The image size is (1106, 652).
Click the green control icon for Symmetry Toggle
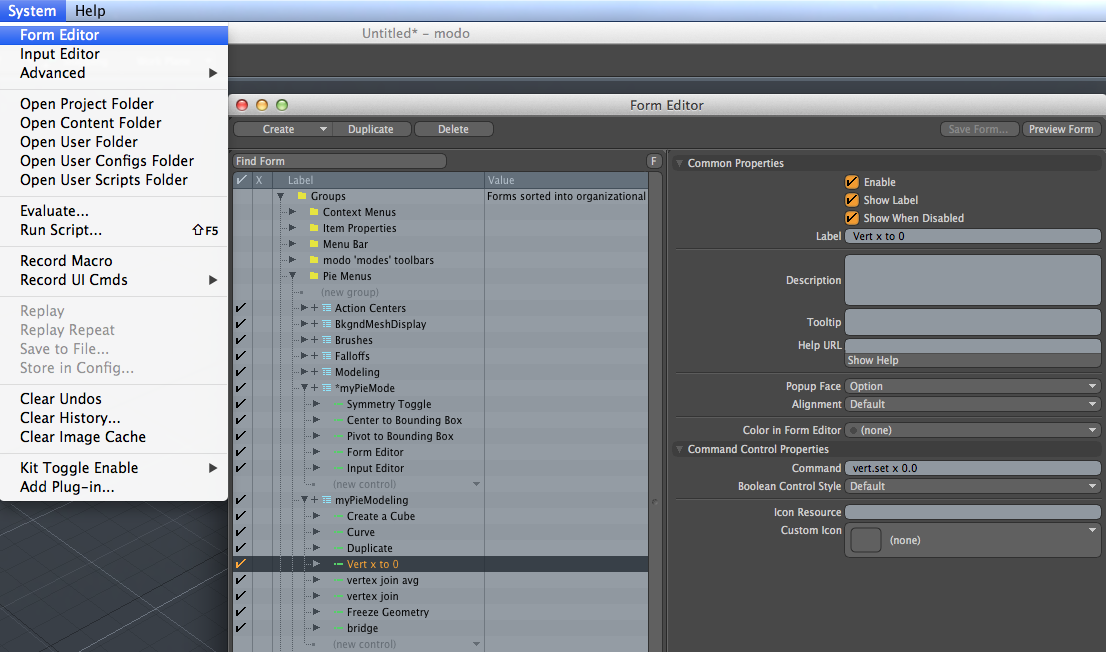pyautogui.click(x=339, y=404)
